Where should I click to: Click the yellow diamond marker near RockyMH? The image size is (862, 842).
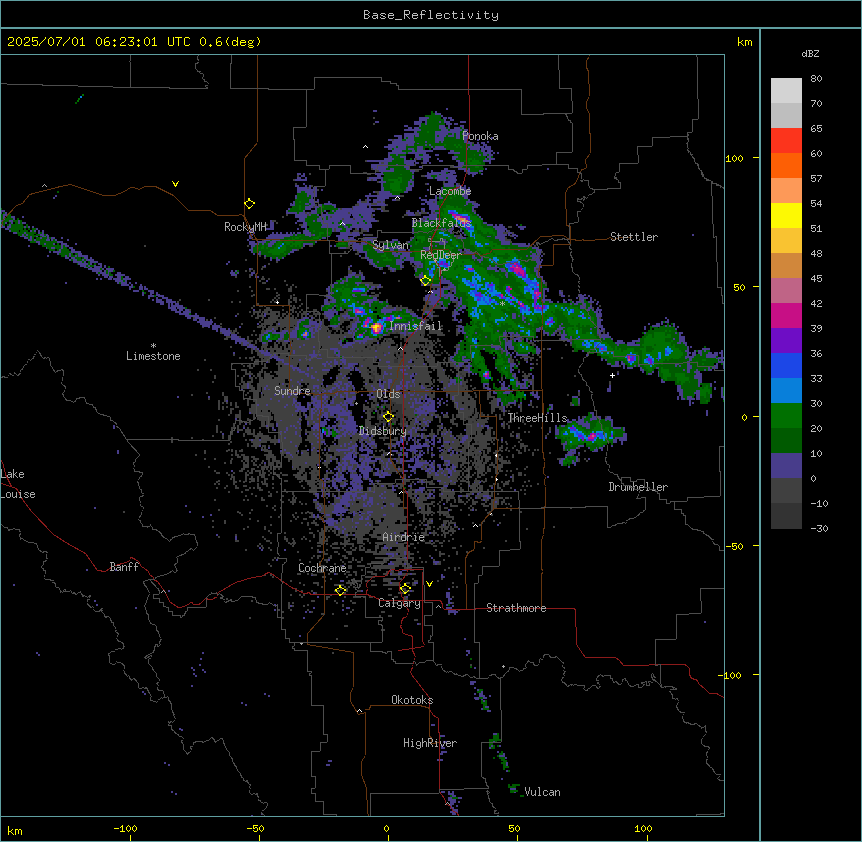click(x=250, y=204)
